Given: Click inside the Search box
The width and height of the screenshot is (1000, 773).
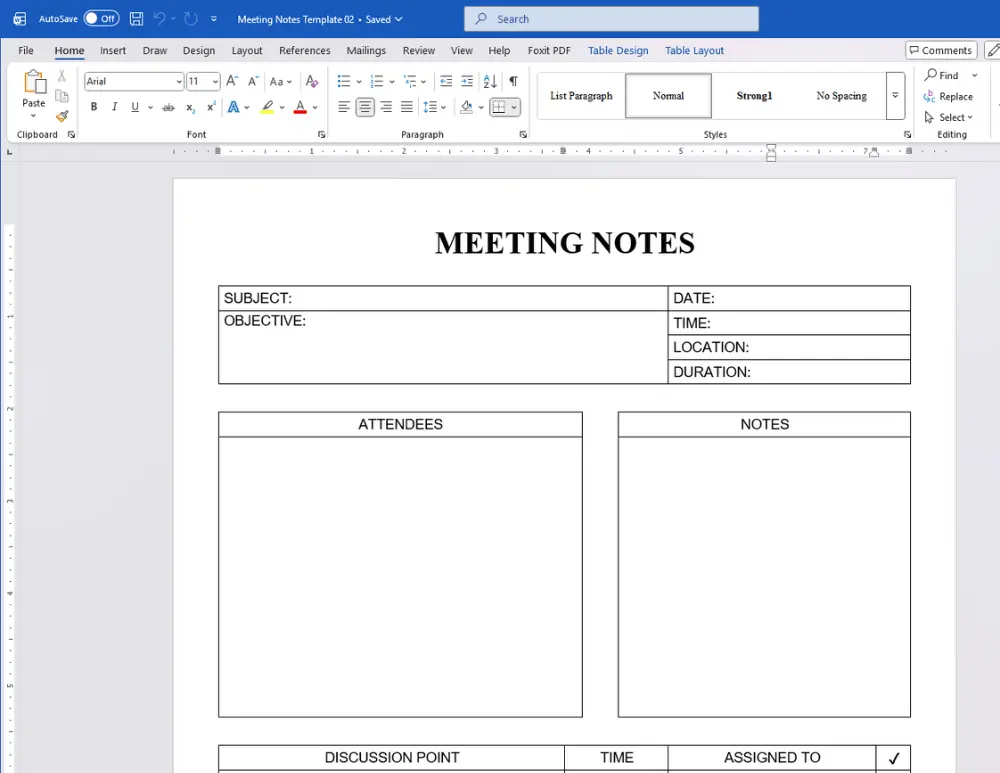Looking at the screenshot, I should tap(610, 18).
